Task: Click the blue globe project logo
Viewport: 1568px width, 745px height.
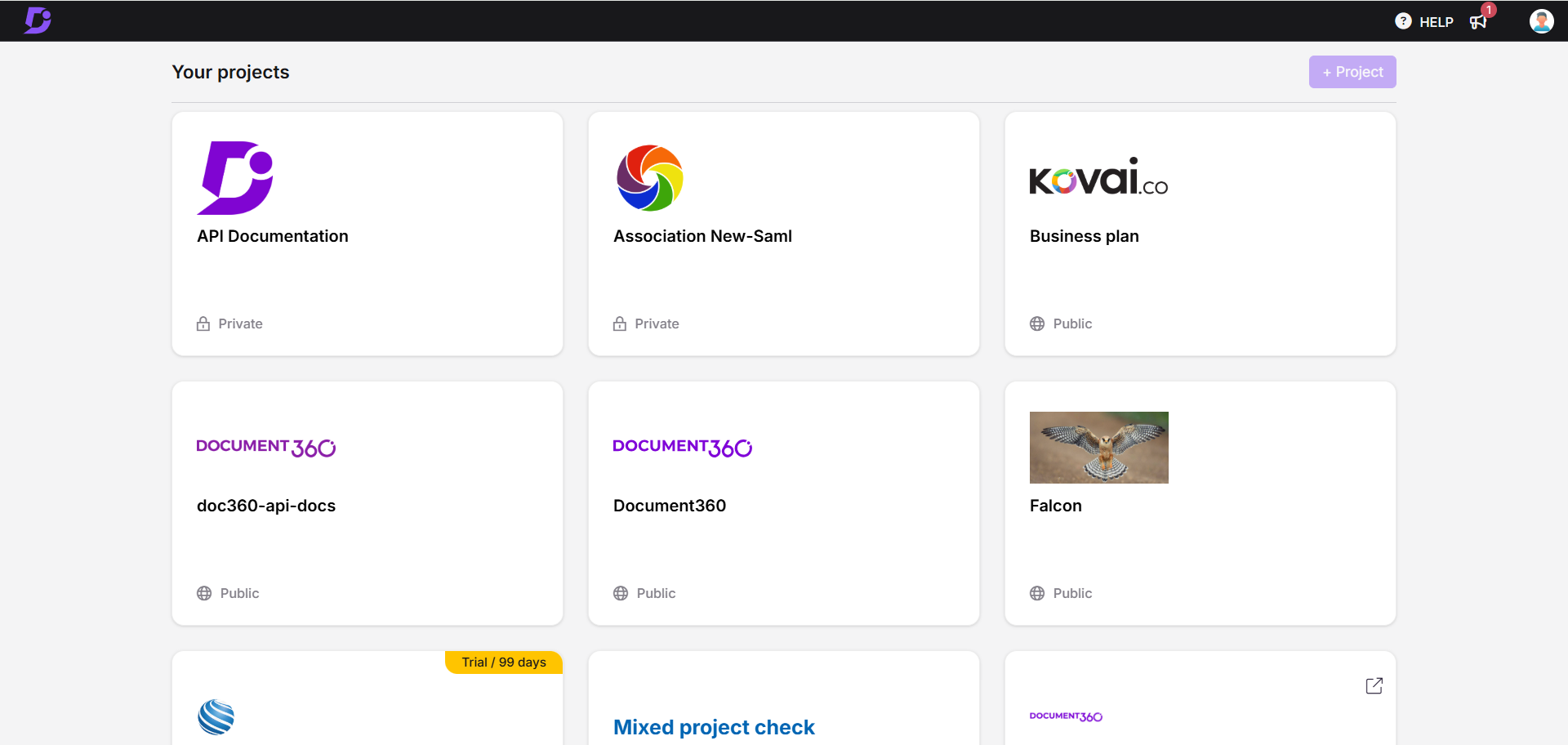Action: click(216, 717)
